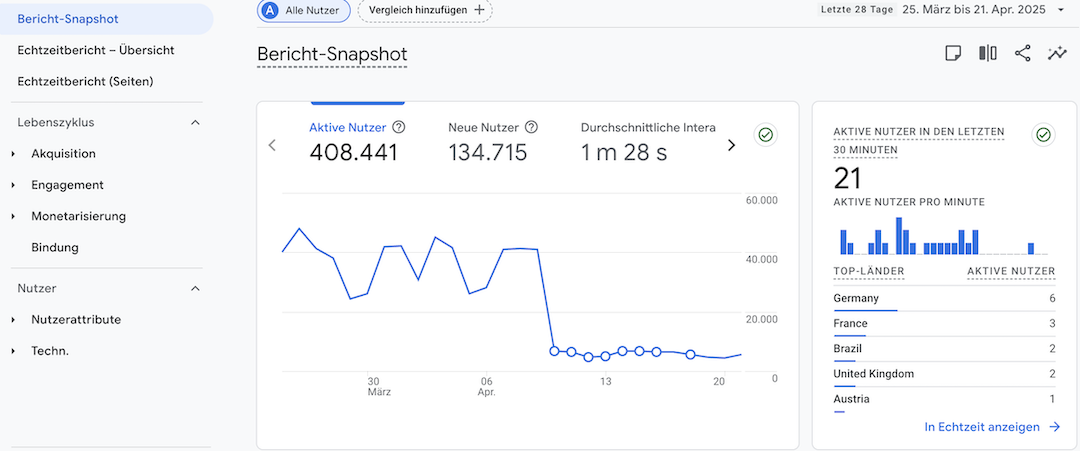
Task: Click help icon next to Aktive Nutzer
Action: pyautogui.click(x=398, y=127)
